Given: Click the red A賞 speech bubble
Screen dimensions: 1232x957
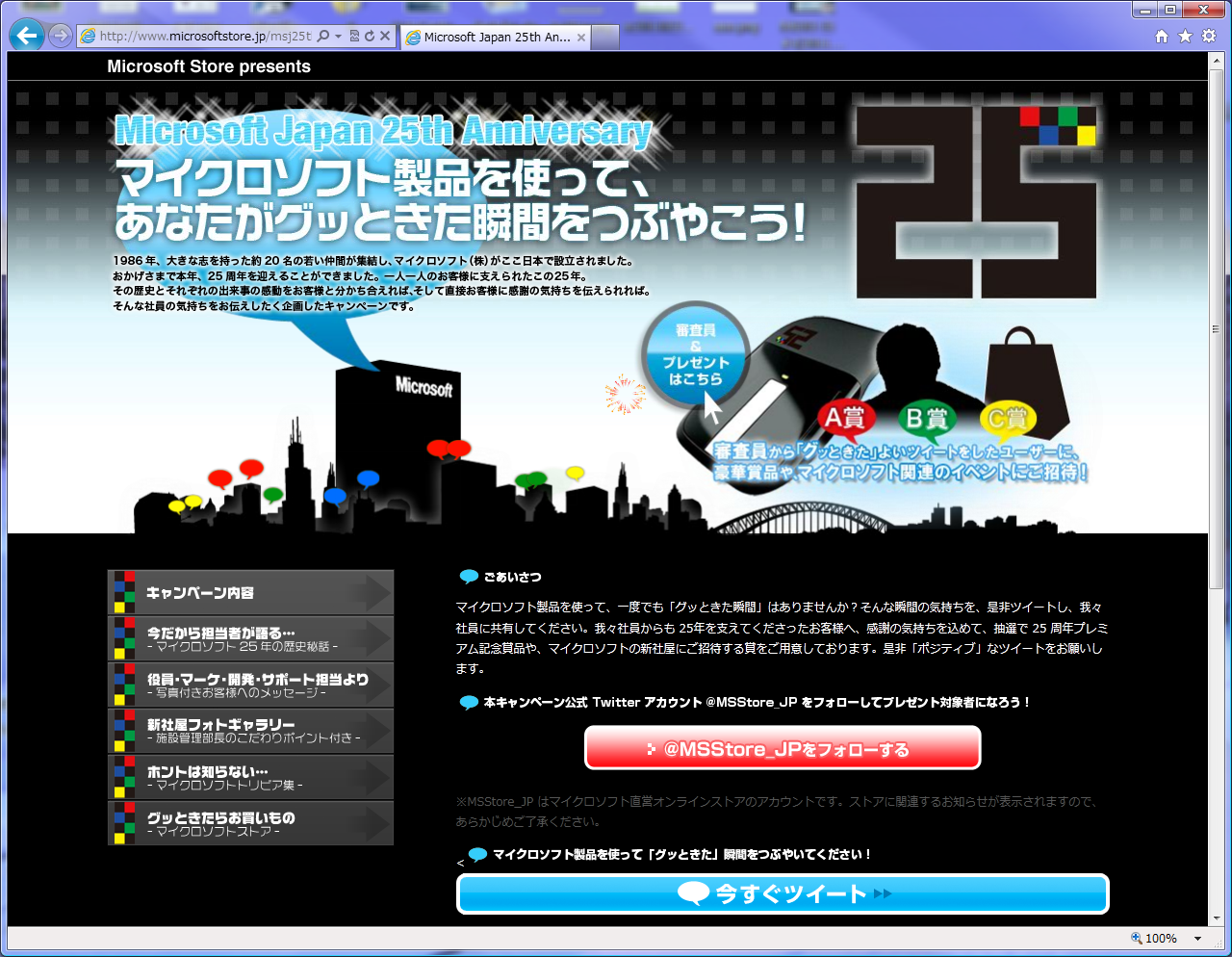Looking at the screenshot, I should coord(845,419).
